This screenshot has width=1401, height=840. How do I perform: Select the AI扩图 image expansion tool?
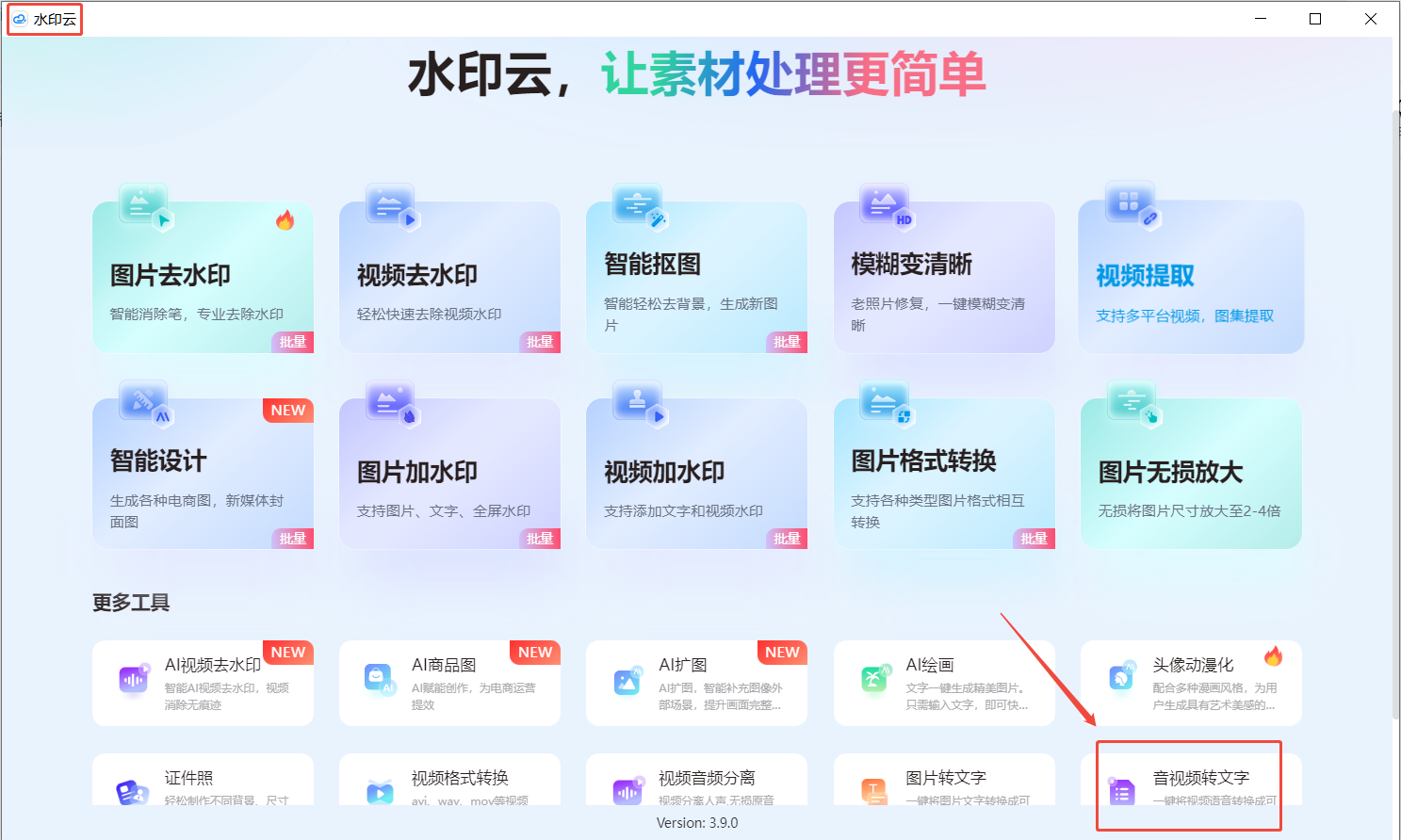click(696, 683)
